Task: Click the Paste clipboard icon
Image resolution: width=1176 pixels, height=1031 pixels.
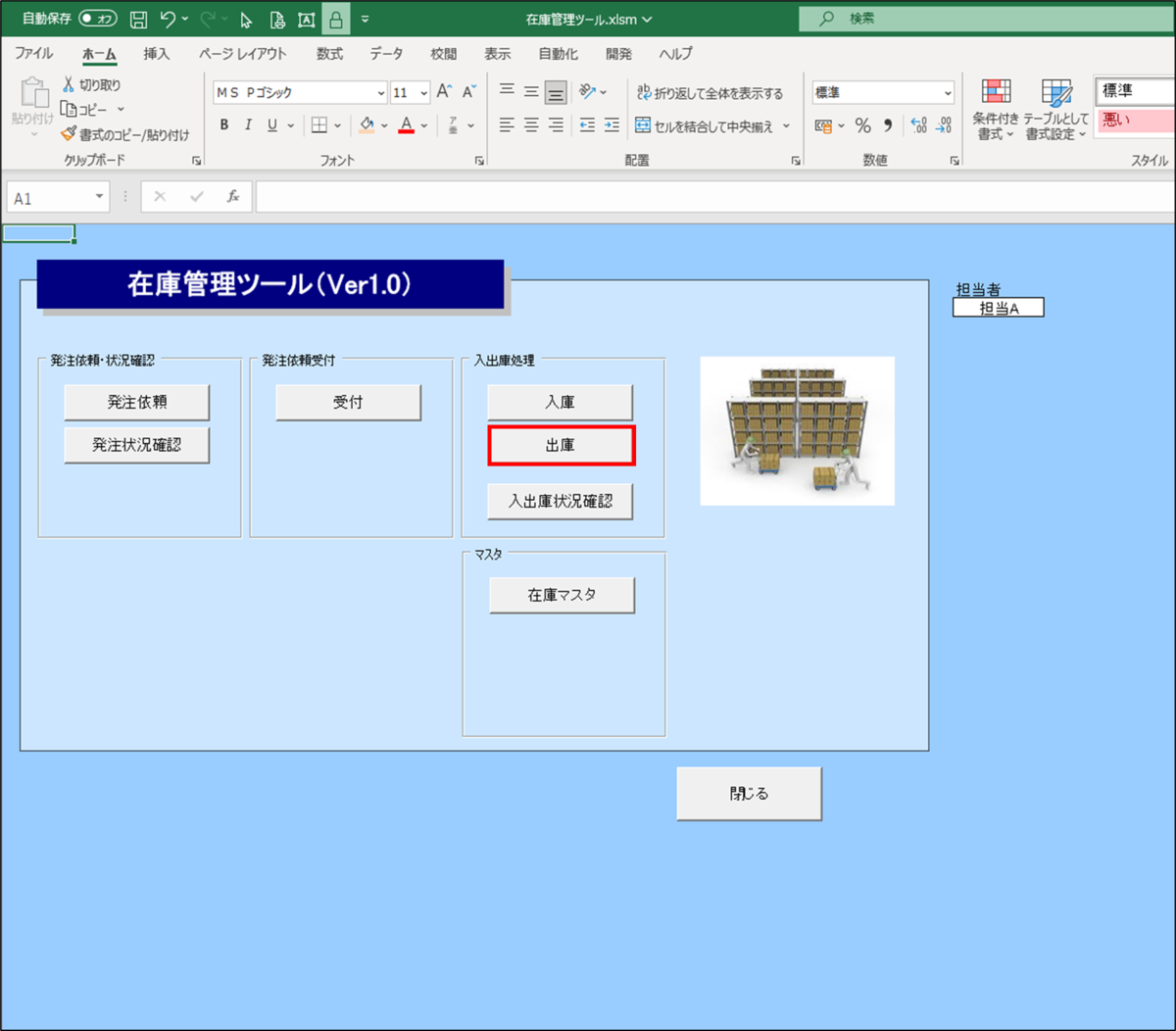Action: (33, 93)
